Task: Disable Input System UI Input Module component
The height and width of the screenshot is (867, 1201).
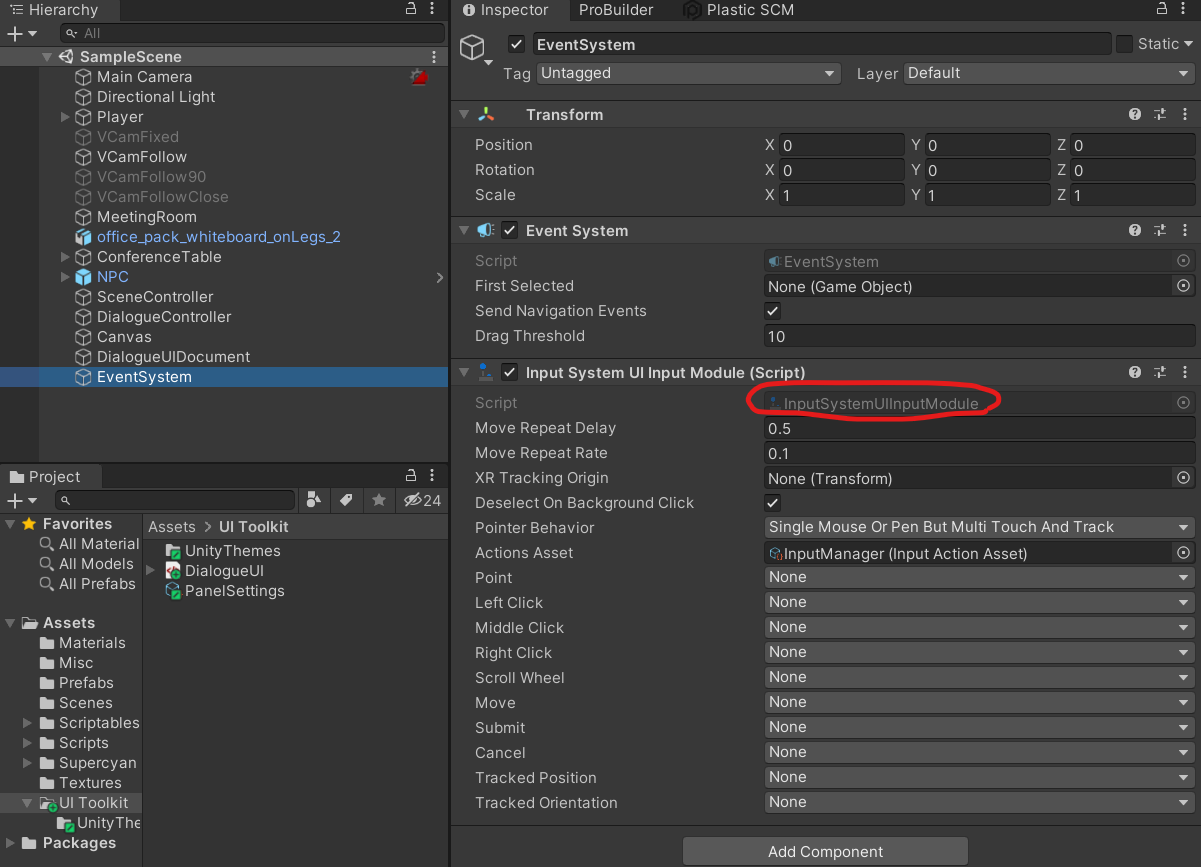Action: coord(510,373)
